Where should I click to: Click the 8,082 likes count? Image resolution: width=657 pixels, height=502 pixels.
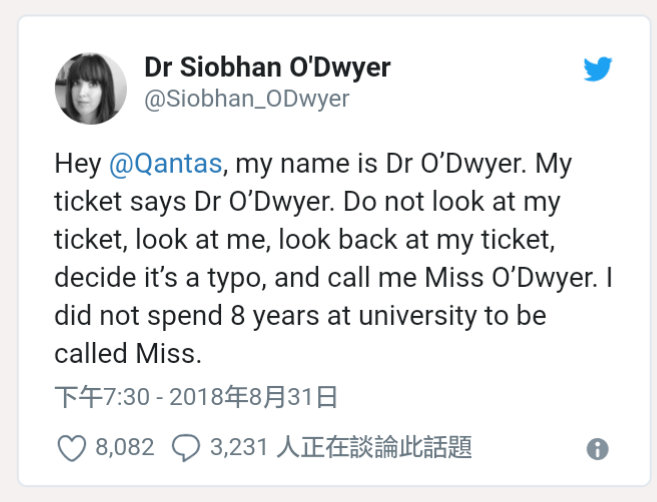[125, 447]
